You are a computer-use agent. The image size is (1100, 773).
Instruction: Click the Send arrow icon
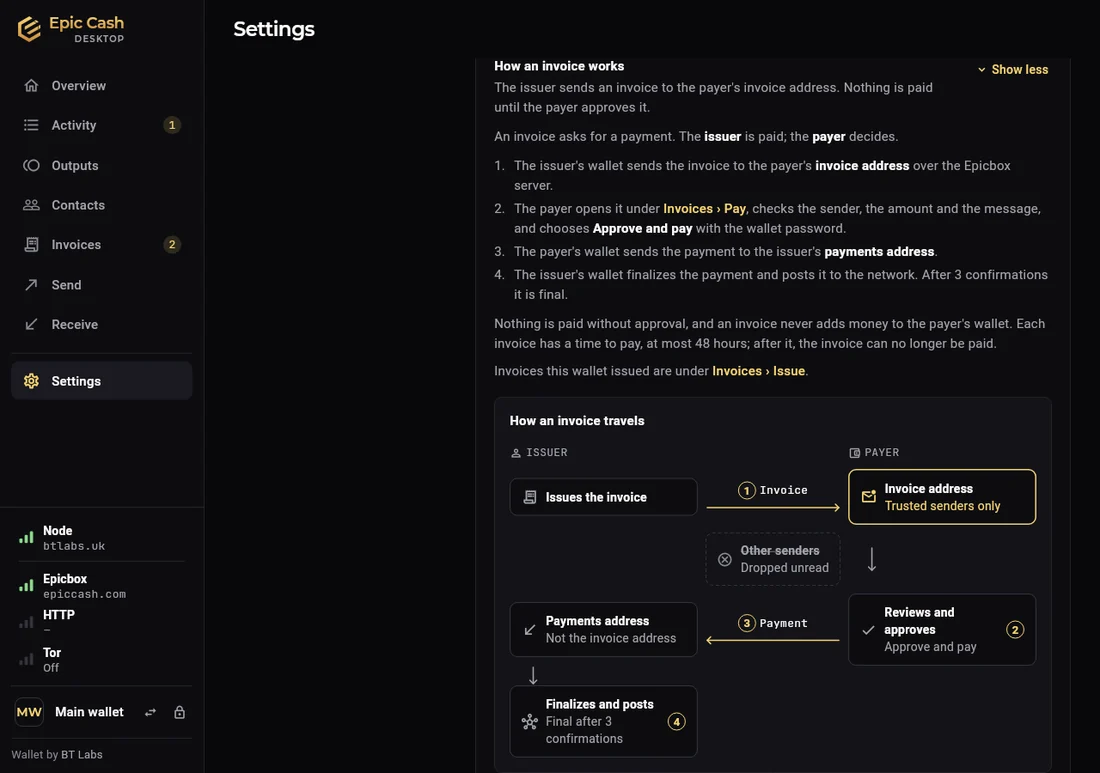pos(31,285)
